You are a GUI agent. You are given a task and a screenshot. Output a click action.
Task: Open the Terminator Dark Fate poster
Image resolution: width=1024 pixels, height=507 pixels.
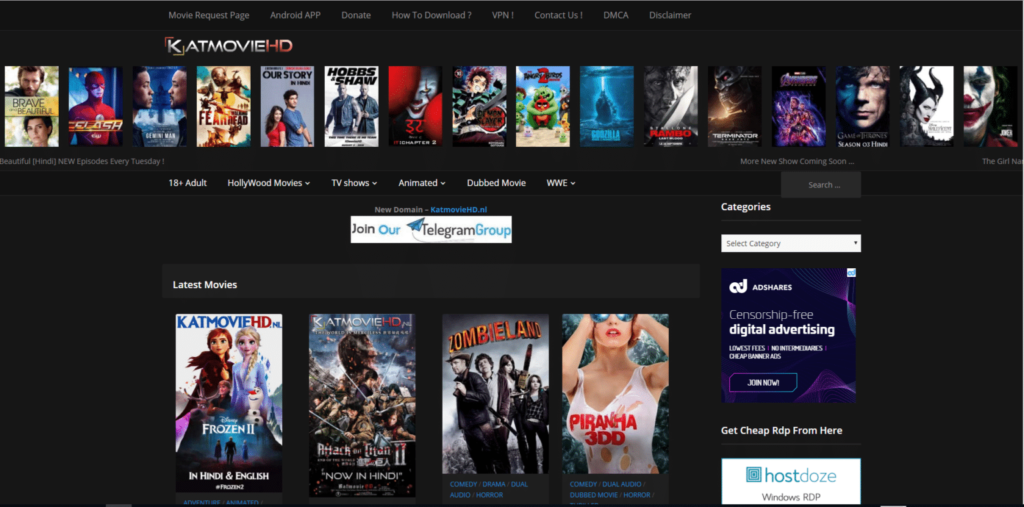click(x=735, y=106)
